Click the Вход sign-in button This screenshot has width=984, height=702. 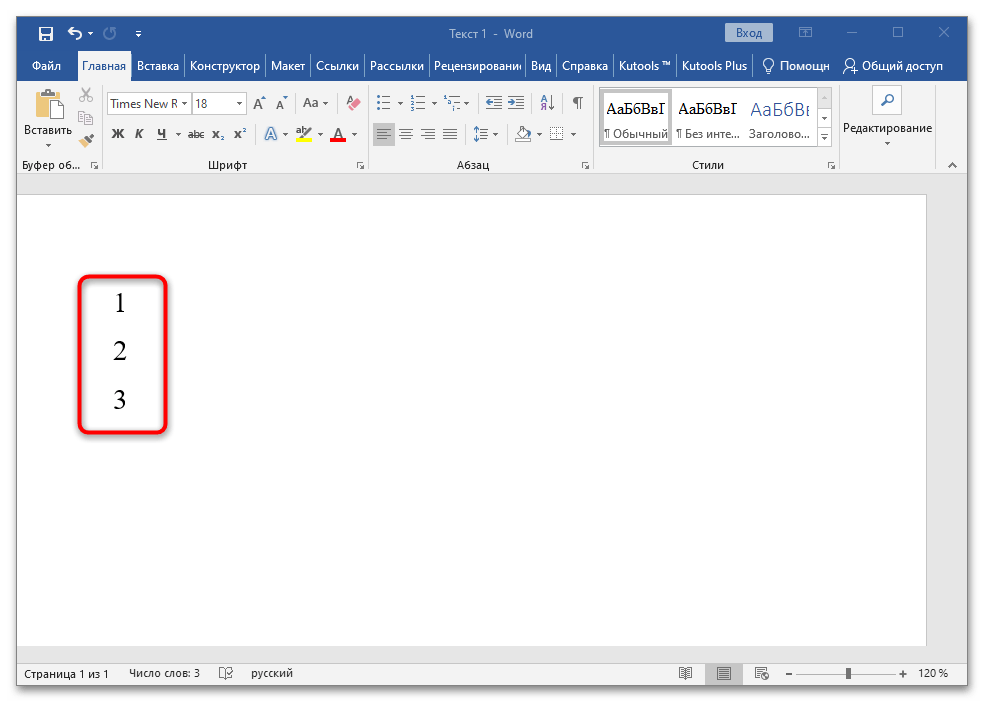click(749, 33)
